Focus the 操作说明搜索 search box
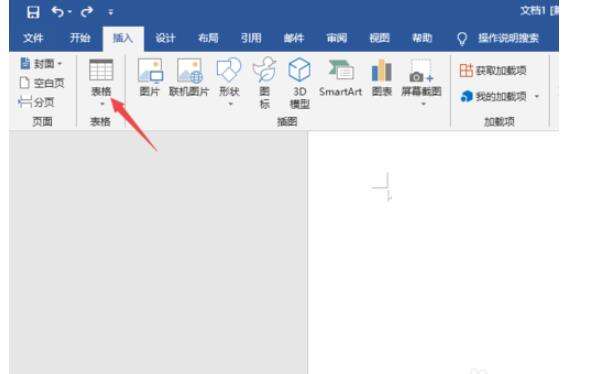The image size is (592, 374). tap(508, 38)
